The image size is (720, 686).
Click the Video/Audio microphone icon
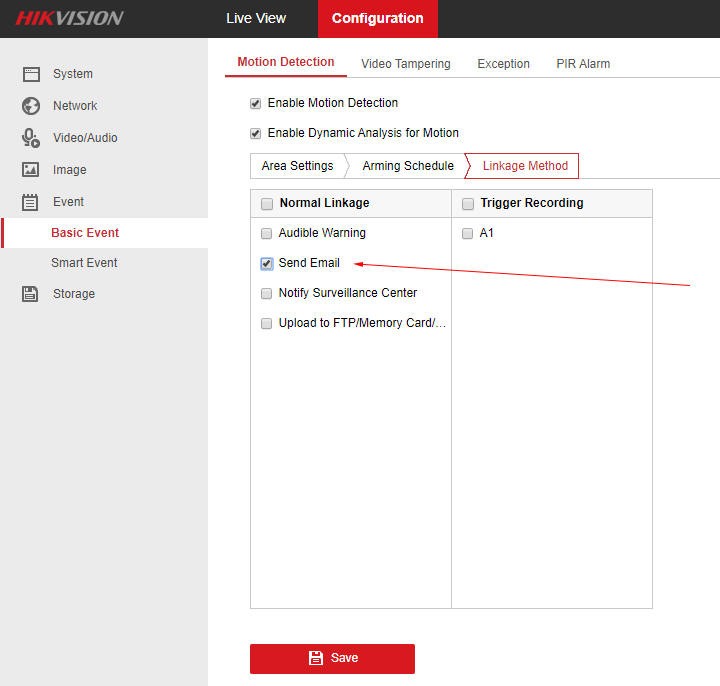click(31, 138)
